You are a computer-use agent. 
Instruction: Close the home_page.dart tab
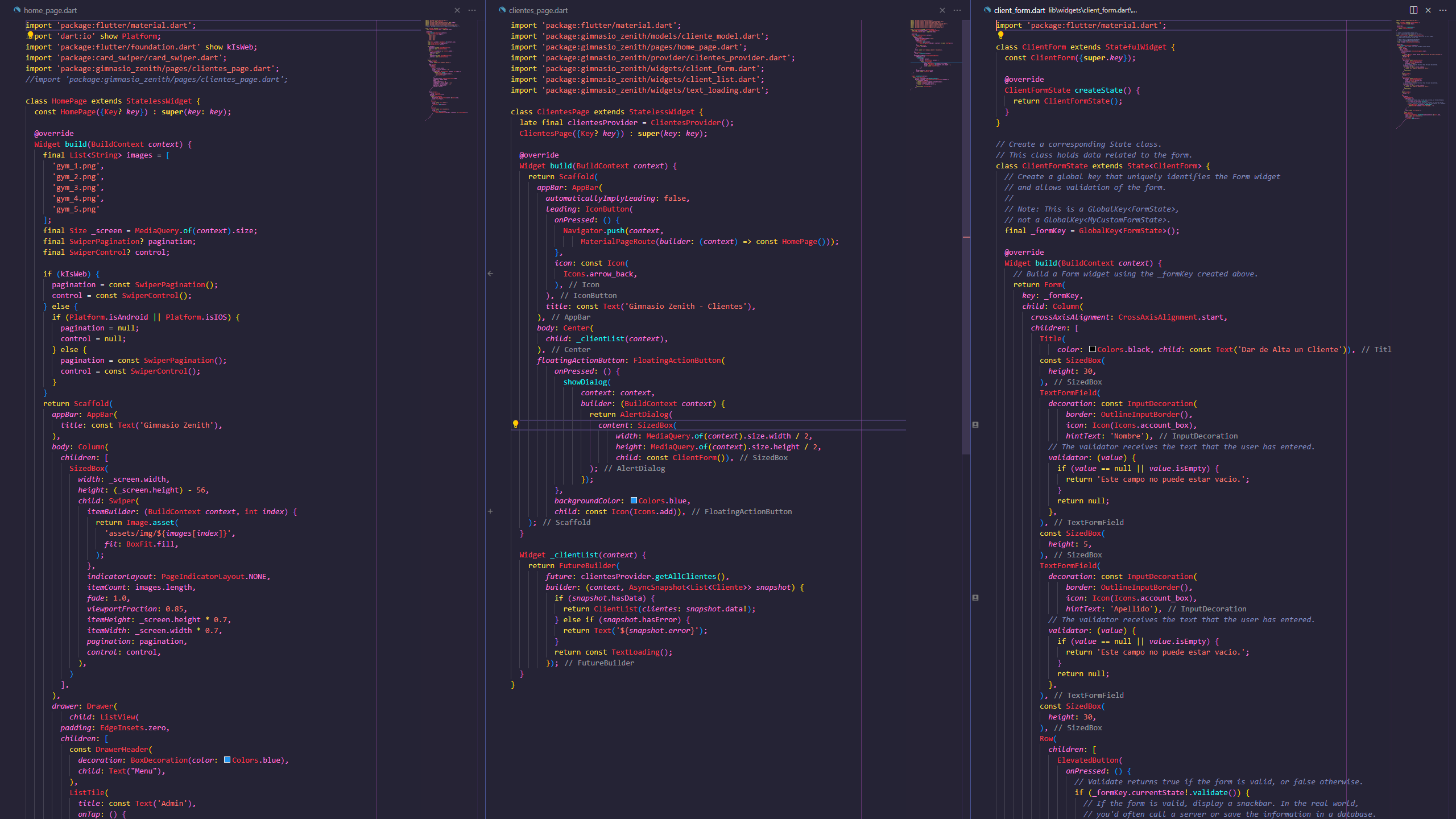tap(457, 10)
